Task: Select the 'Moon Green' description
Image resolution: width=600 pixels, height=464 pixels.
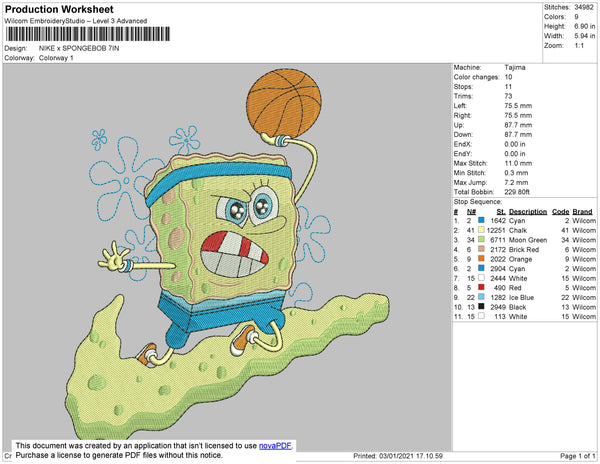Action: coord(528,240)
